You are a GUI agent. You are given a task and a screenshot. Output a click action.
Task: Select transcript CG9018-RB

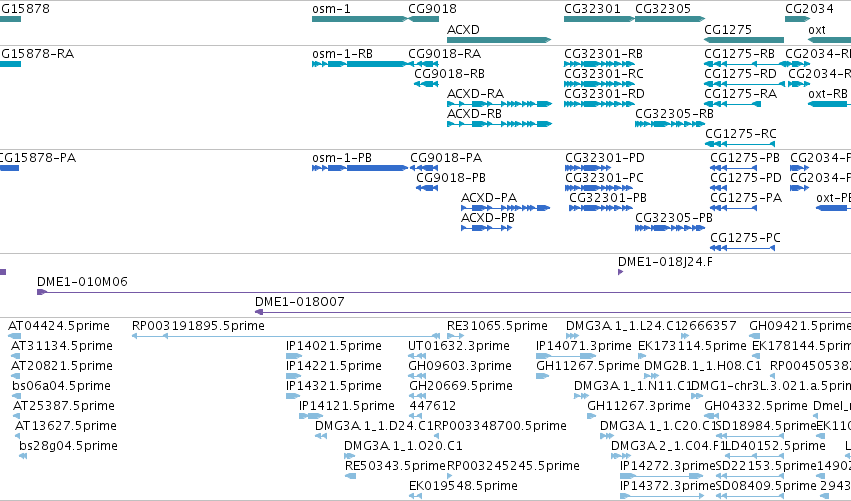(x=426, y=84)
